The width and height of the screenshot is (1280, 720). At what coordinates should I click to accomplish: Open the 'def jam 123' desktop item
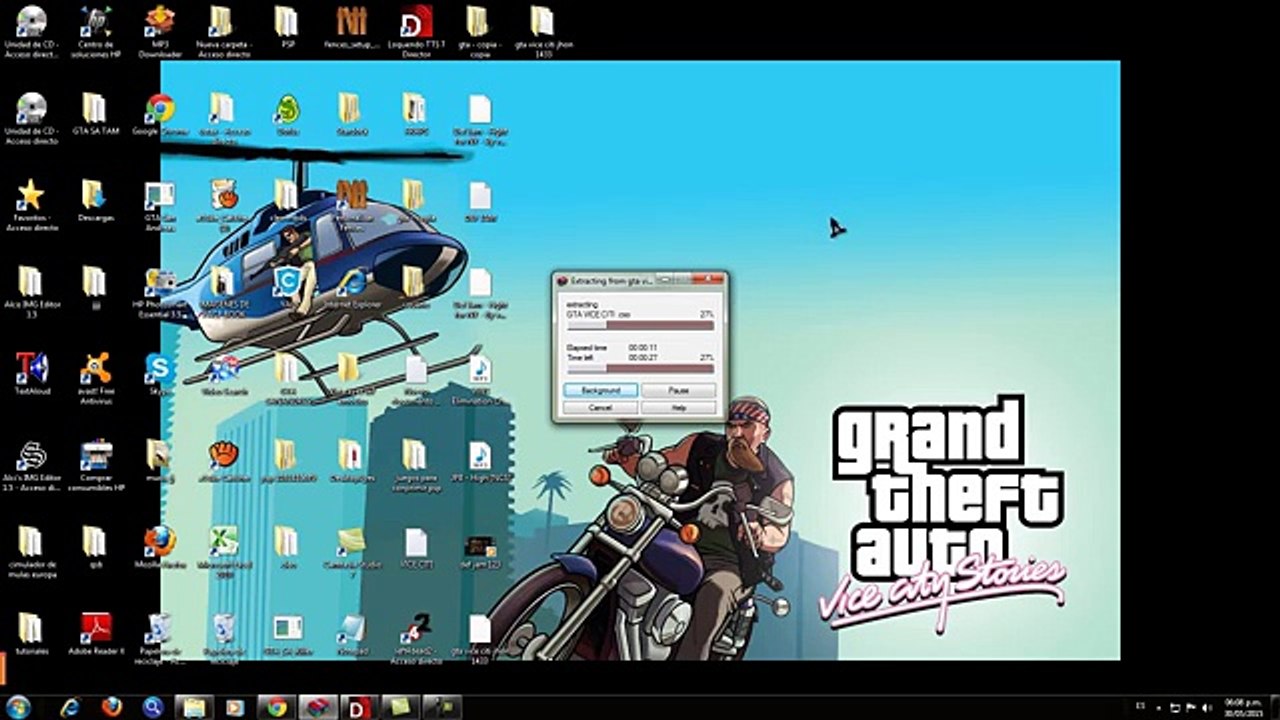[480, 548]
